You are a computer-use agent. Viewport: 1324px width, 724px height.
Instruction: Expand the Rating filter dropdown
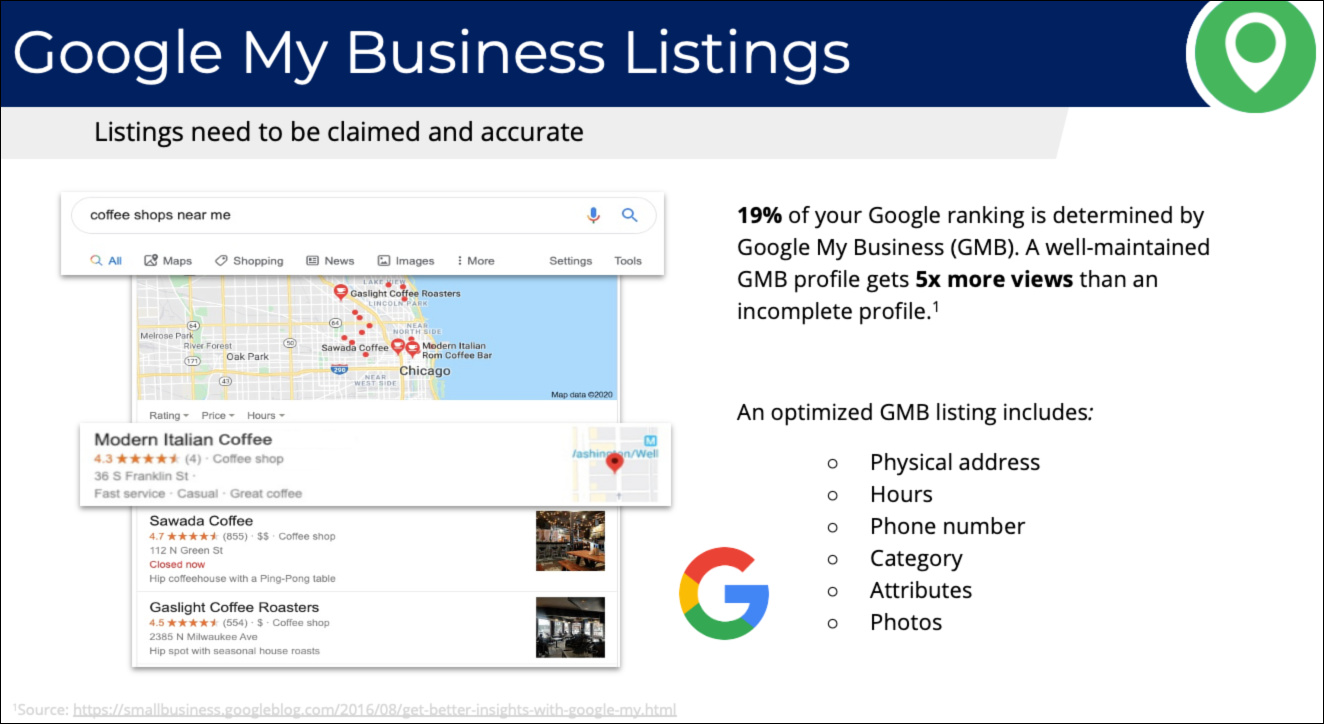(166, 415)
